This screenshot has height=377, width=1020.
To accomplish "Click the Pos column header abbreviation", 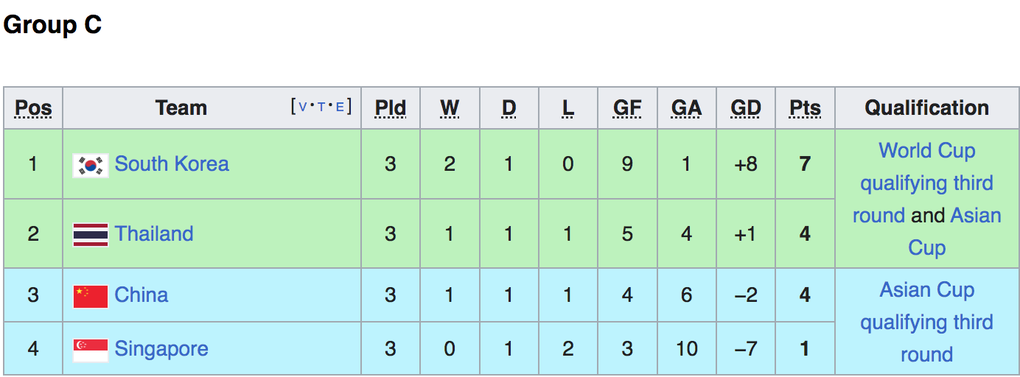I will pyautogui.click(x=33, y=108).
